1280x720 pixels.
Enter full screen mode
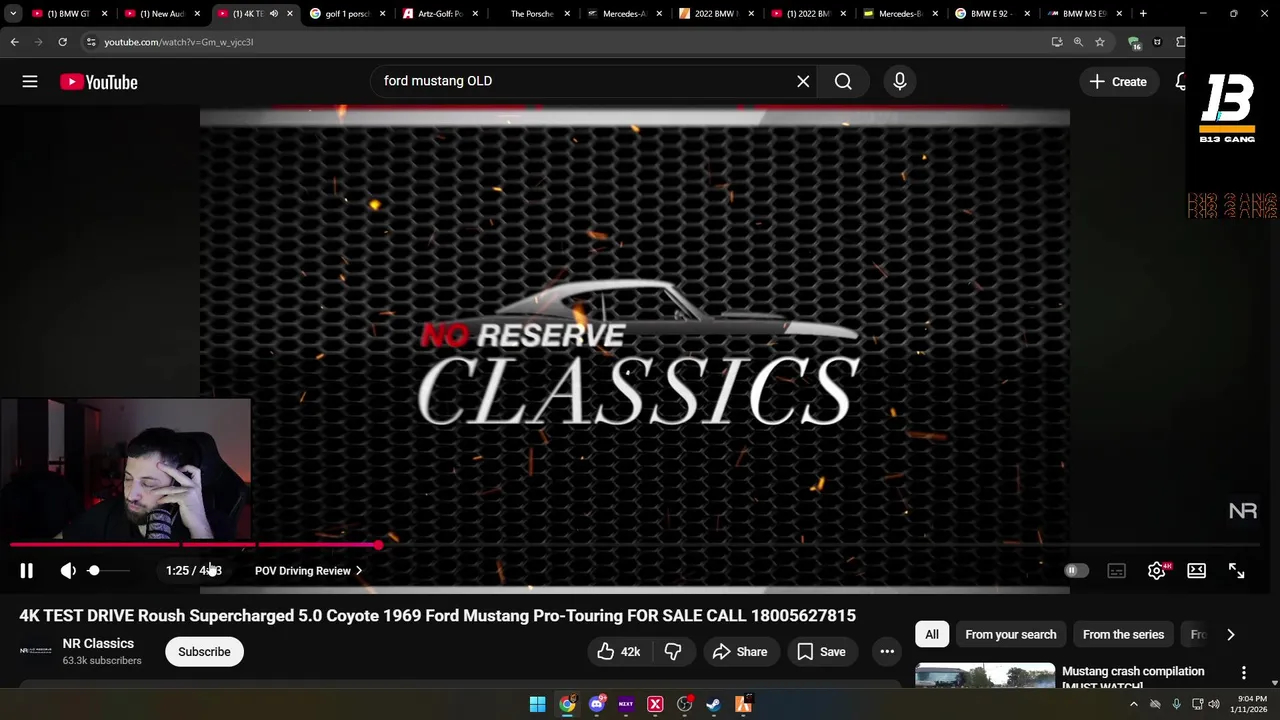[x=1236, y=571]
